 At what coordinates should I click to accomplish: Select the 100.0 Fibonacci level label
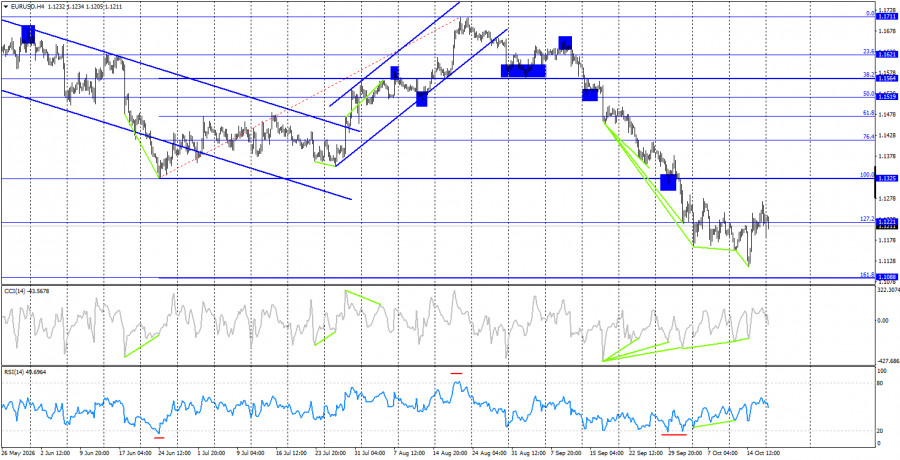click(x=867, y=175)
